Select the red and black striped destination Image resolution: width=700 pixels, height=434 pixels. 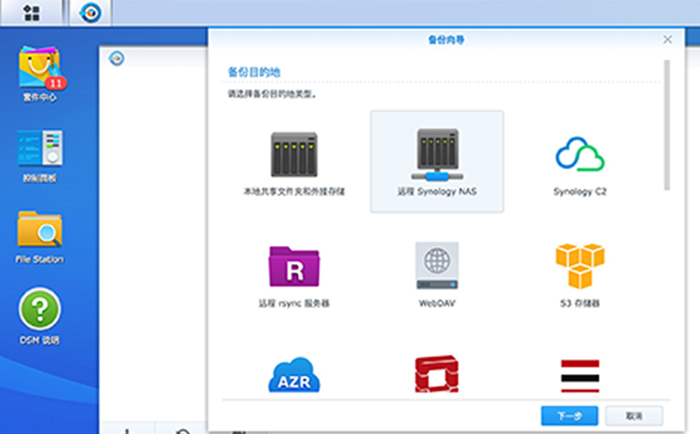(x=580, y=376)
